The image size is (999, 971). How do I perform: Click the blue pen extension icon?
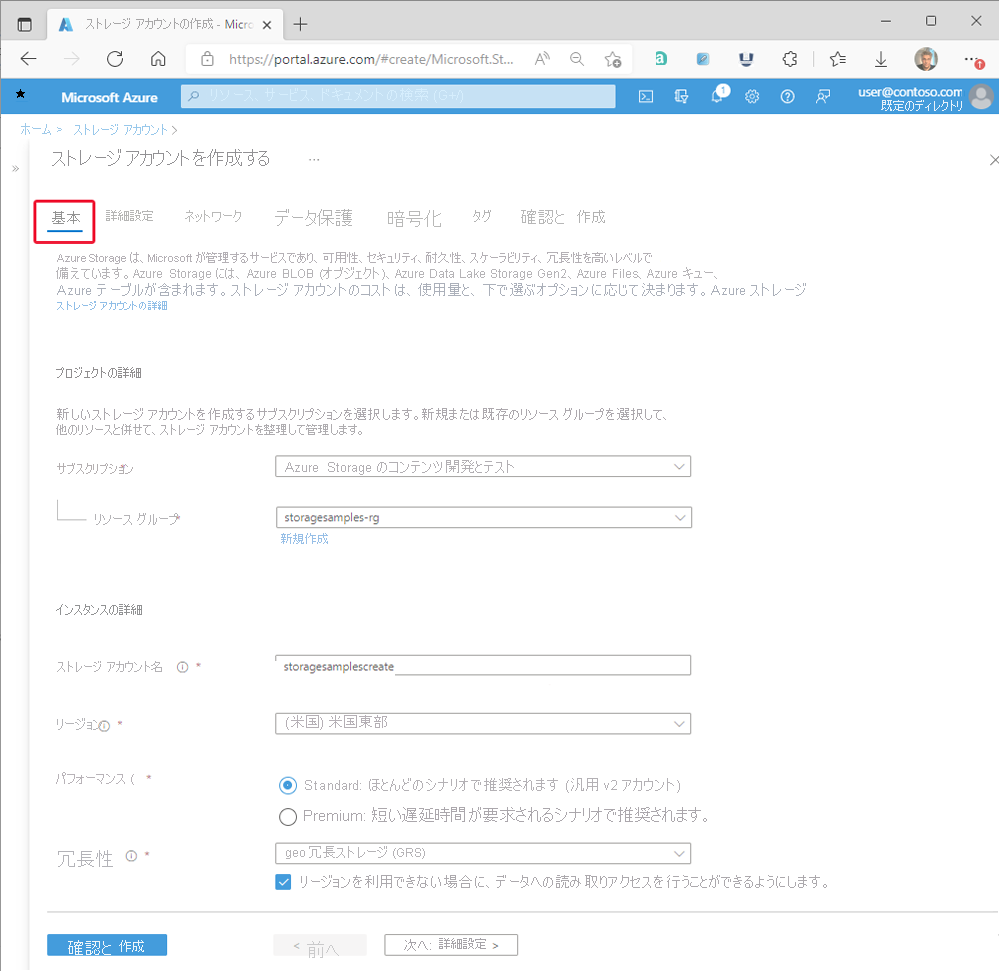(x=703, y=59)
